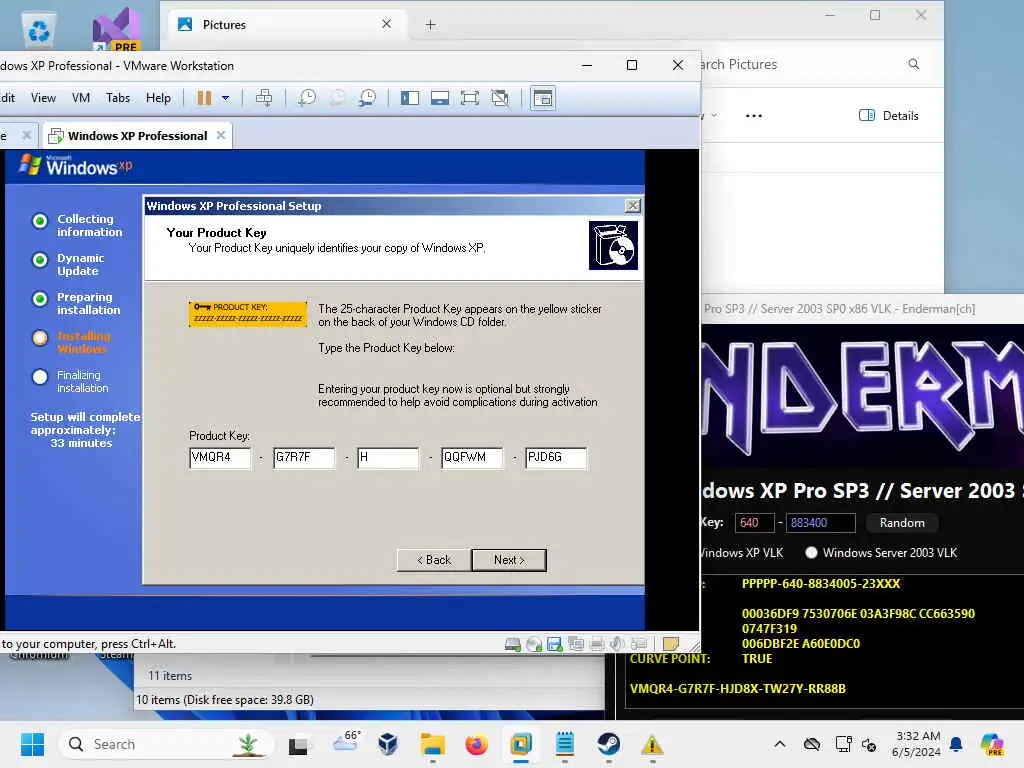Open the Notepad taskbar icon
The height and width of the screenshot is (768, 1024).
coord(565,744)
